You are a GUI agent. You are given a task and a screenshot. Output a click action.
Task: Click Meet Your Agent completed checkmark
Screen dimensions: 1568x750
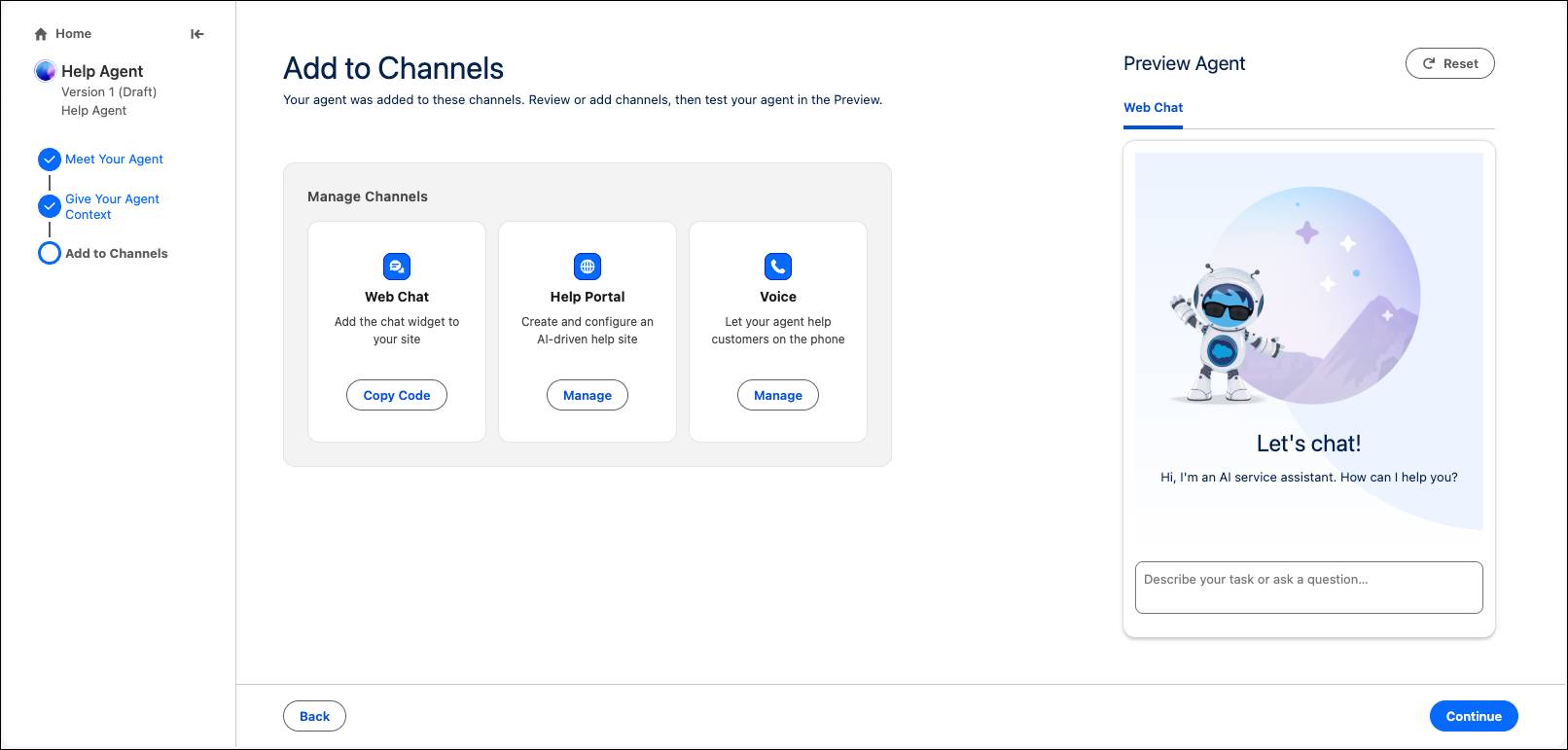(x=50, y=160)
